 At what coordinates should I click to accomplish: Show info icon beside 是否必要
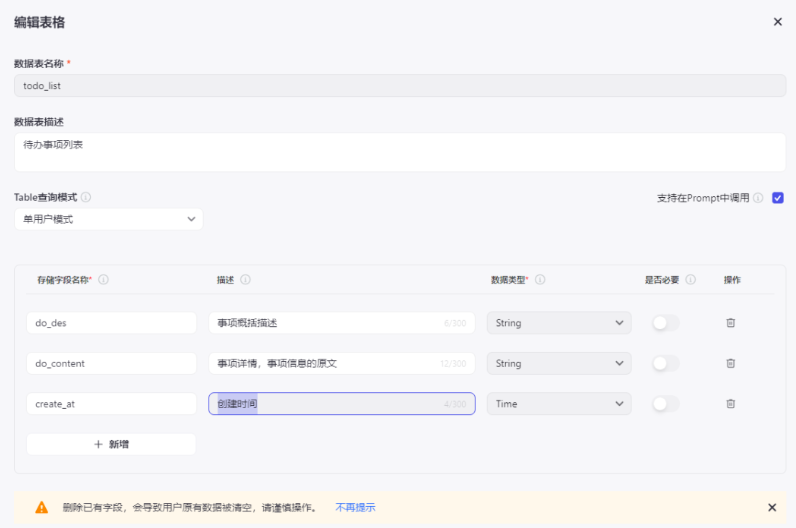(x=690, y=280)
